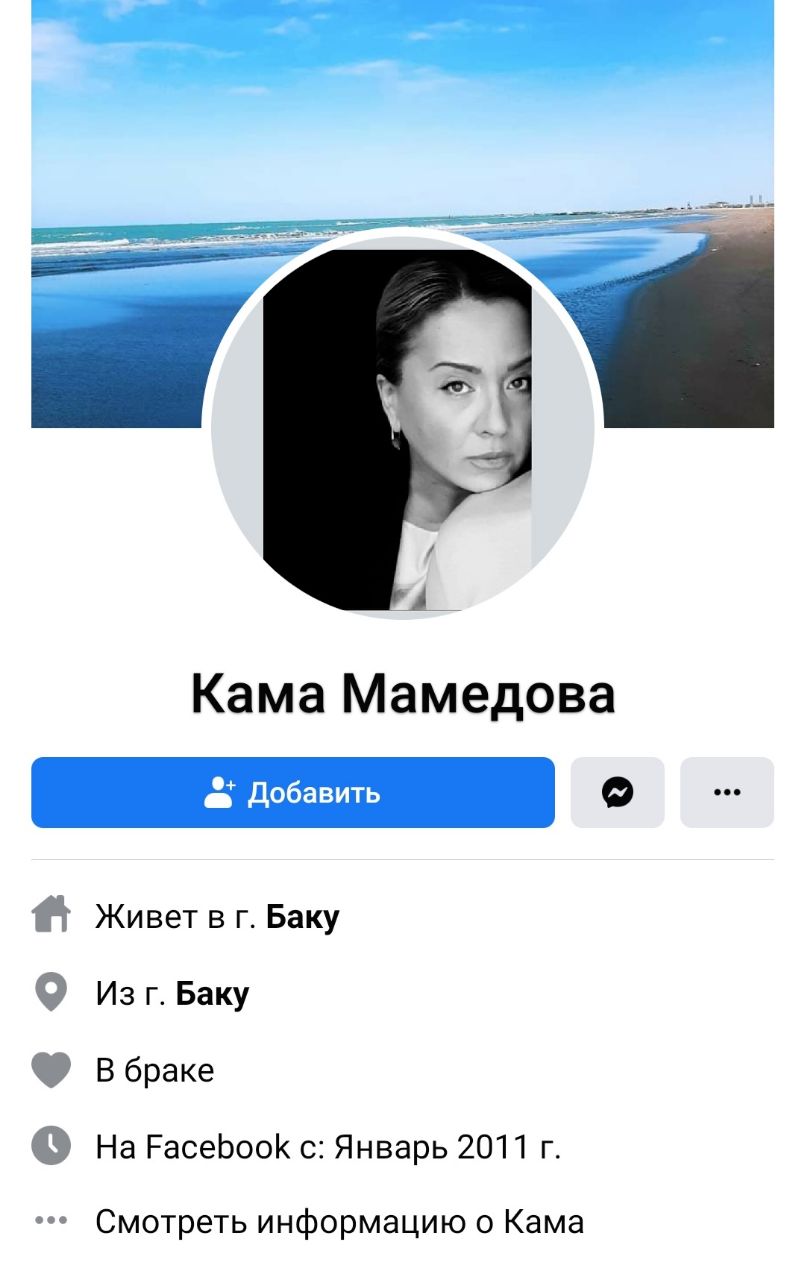The height and width of the screenshot is (1280, 806).
Task: Select the profile name Кама Мамедова
Action: tap(403, 693)
